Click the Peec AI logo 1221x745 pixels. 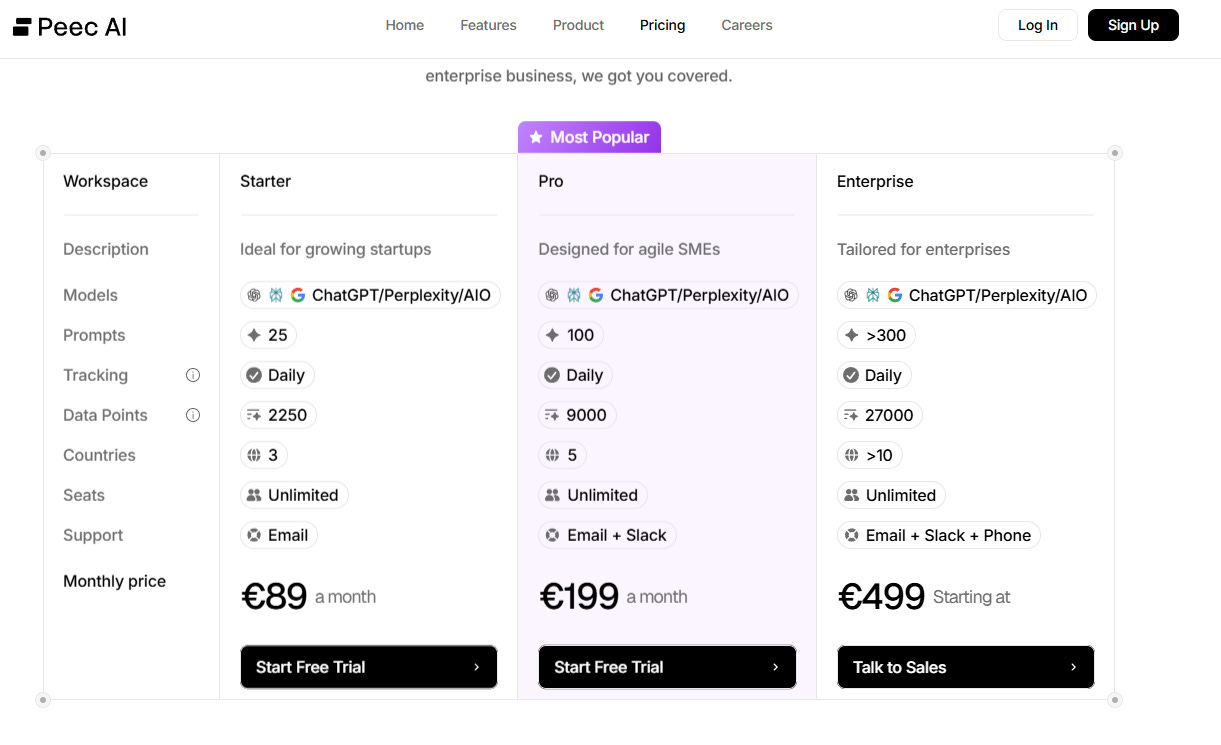click(x=70, y=26)
